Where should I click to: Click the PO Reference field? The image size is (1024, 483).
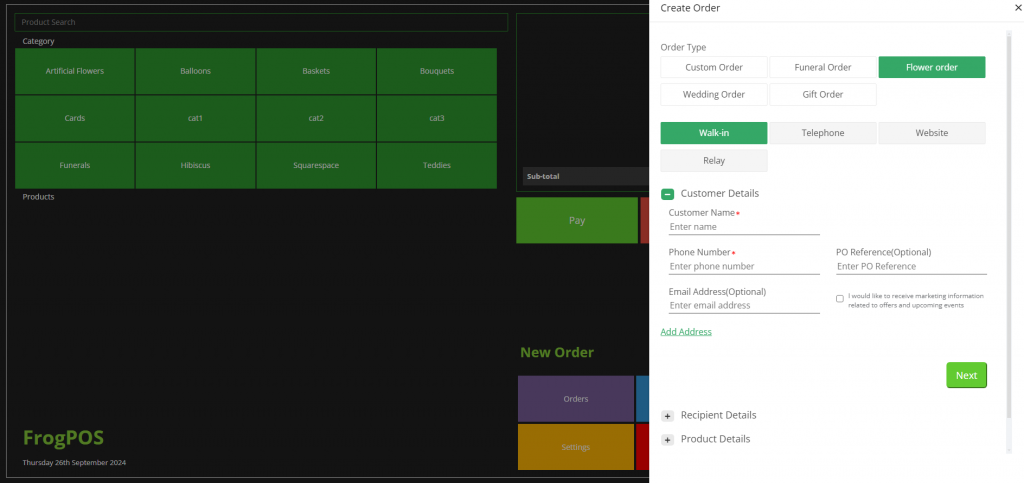(911, 267)
